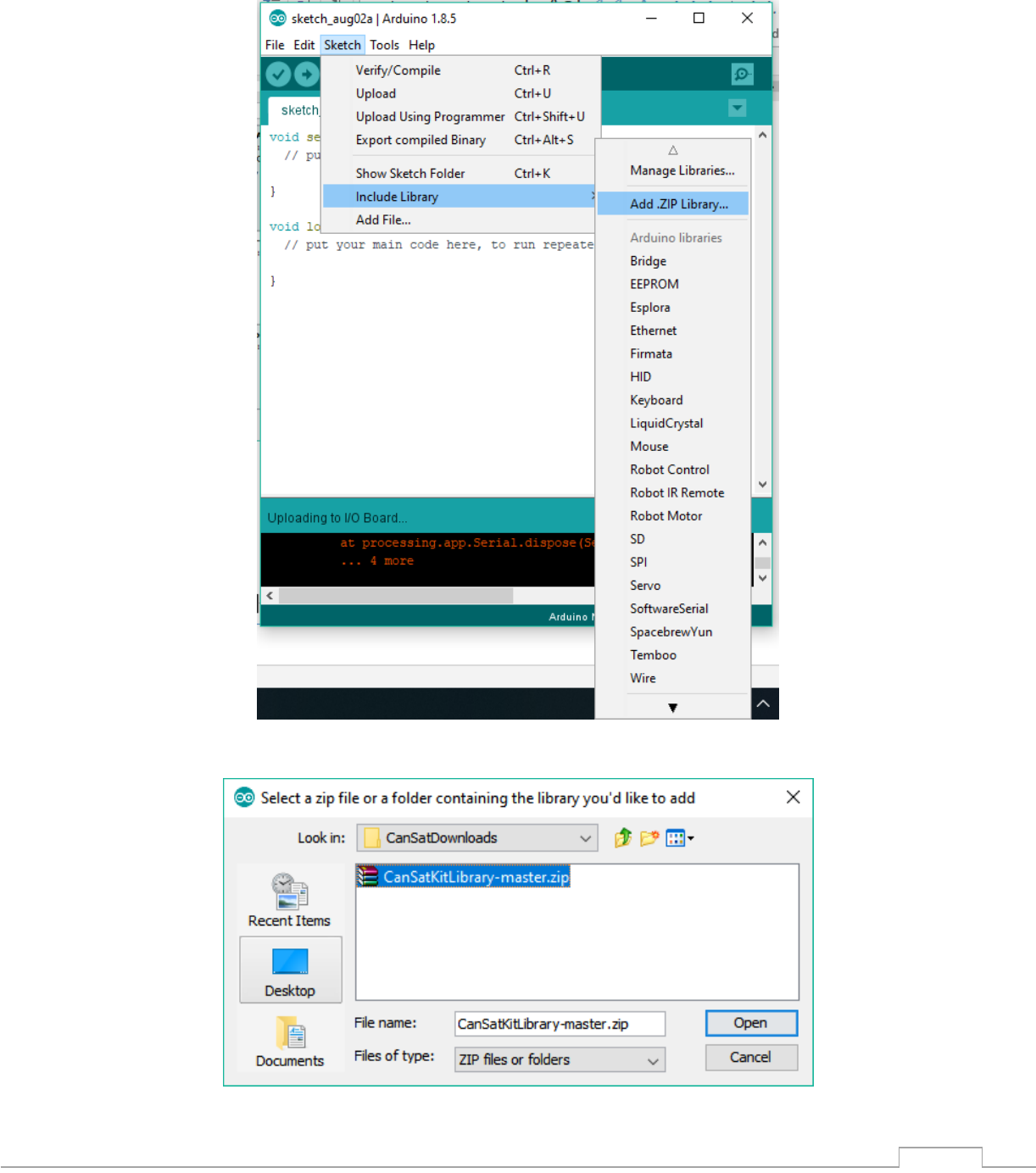Click the Create New Folder icon

pos(649,838)
